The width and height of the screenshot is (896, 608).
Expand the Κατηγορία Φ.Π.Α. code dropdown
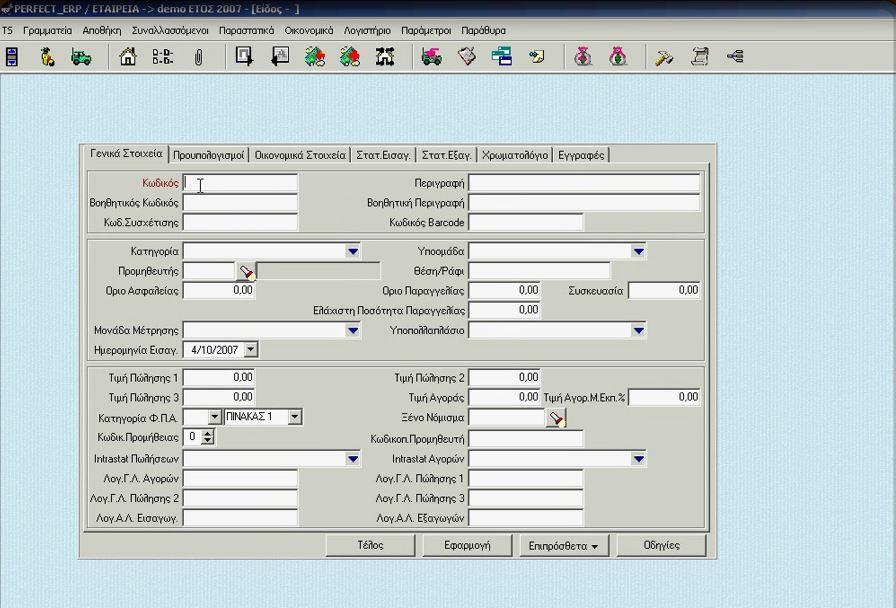click(x=214, y=417)
